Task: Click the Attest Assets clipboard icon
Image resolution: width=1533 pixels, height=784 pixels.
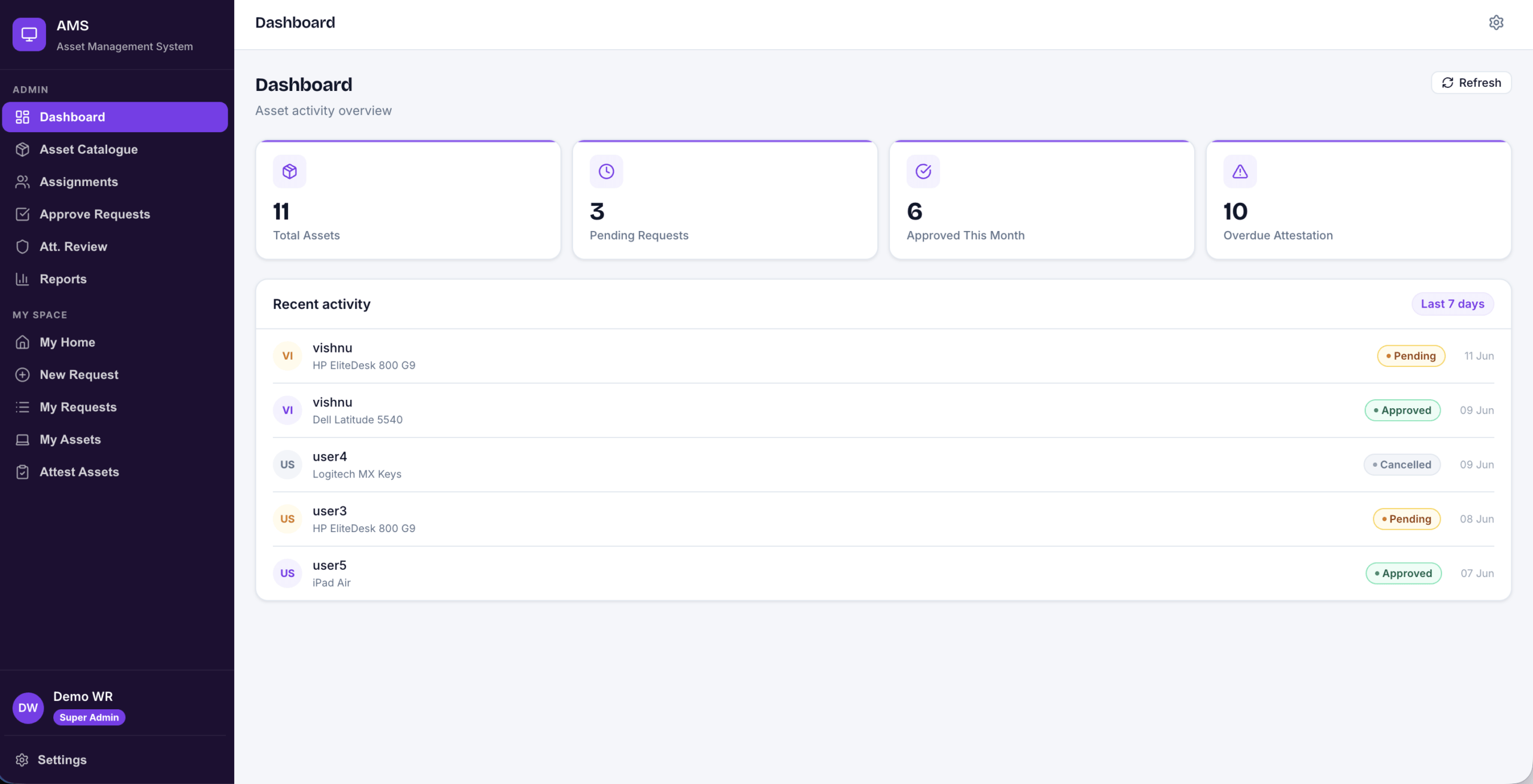Action: click(23, 472)
